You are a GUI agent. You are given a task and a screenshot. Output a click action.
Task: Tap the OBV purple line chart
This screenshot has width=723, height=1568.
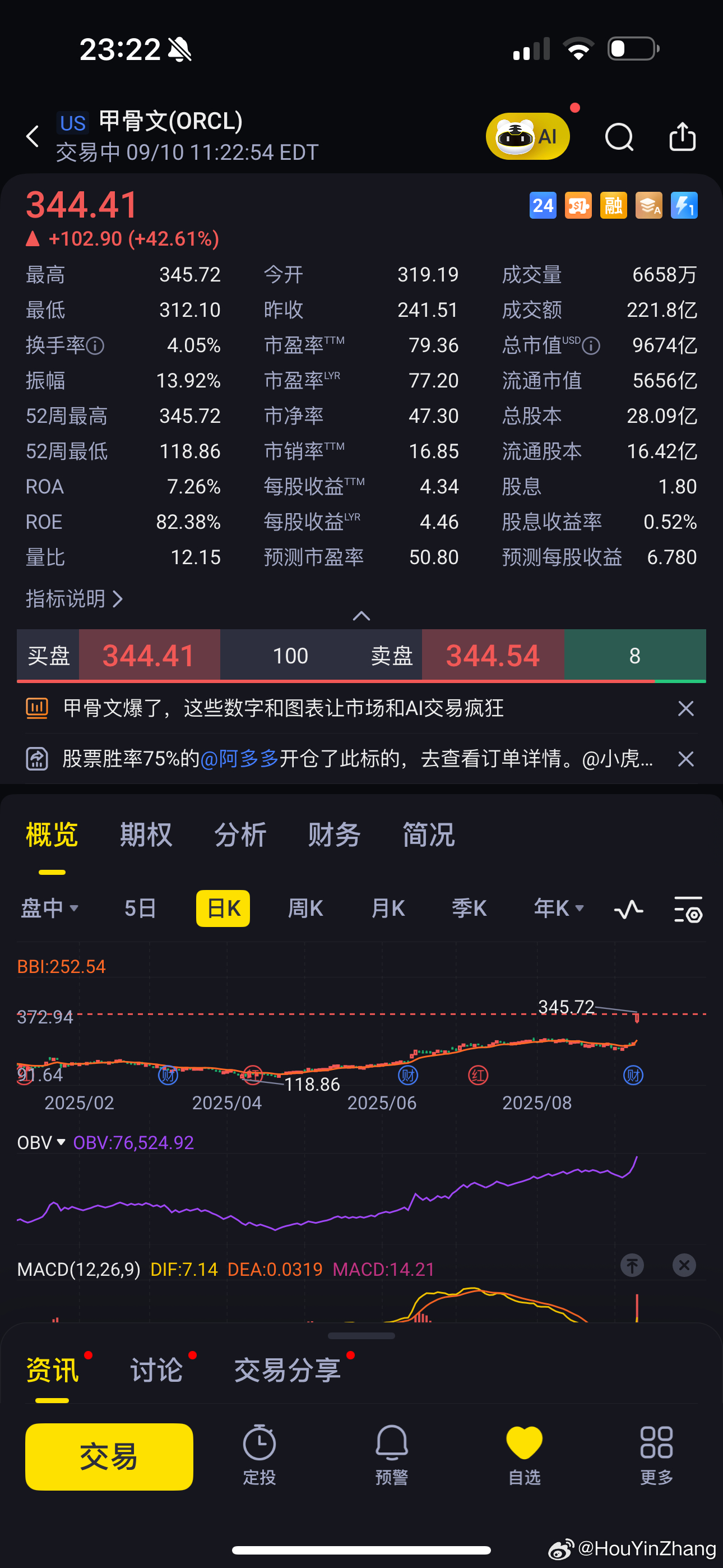pos(327,1193)
